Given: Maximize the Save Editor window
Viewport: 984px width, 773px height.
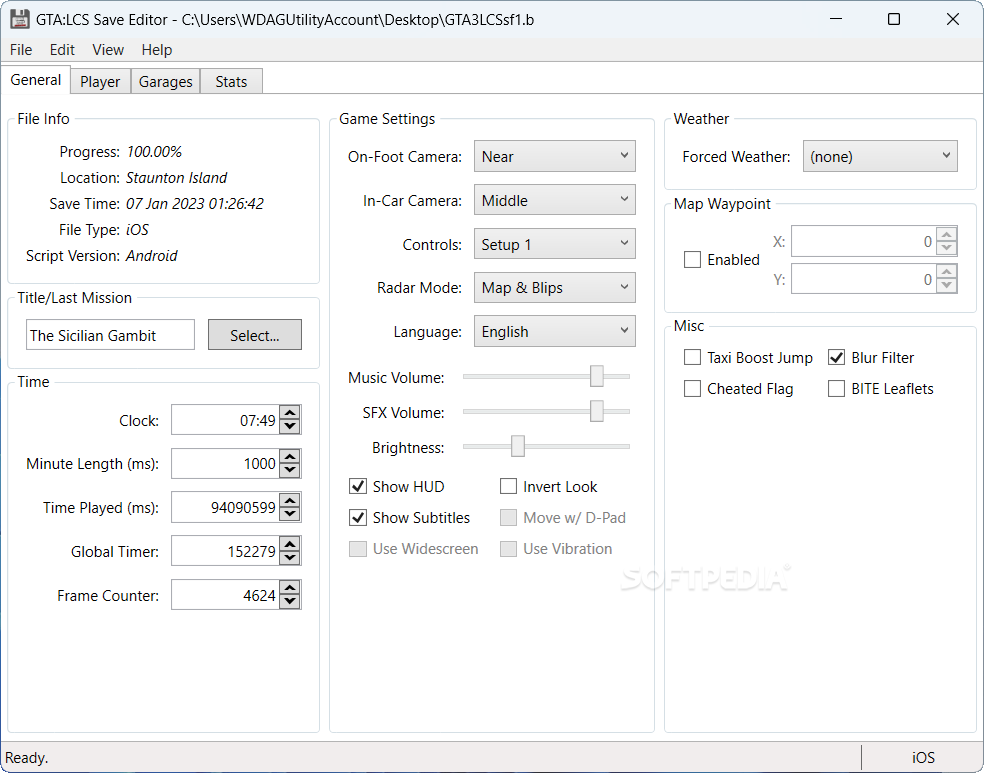Looking at the screenshot, I should click(894, 19).
